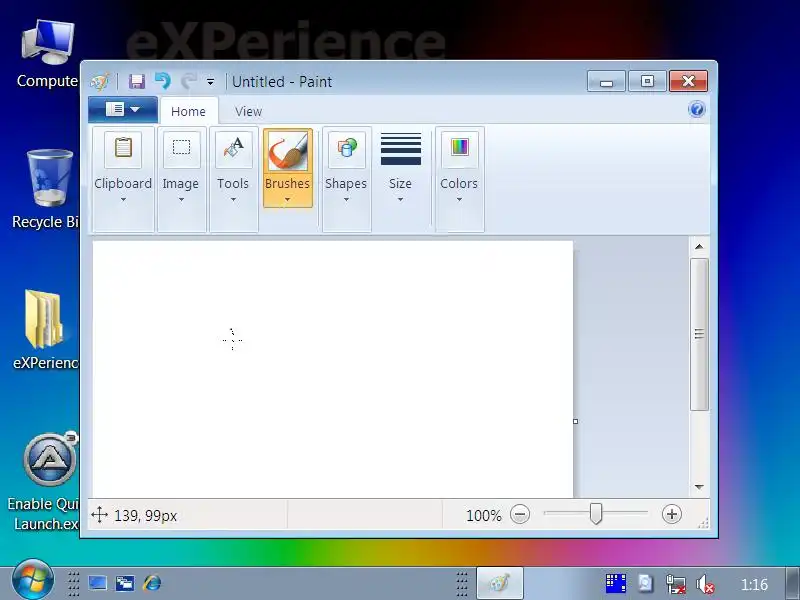Click the network disconnected tray icon
The height and width of the screenshot is (600, 800).
tap(676, 584)
